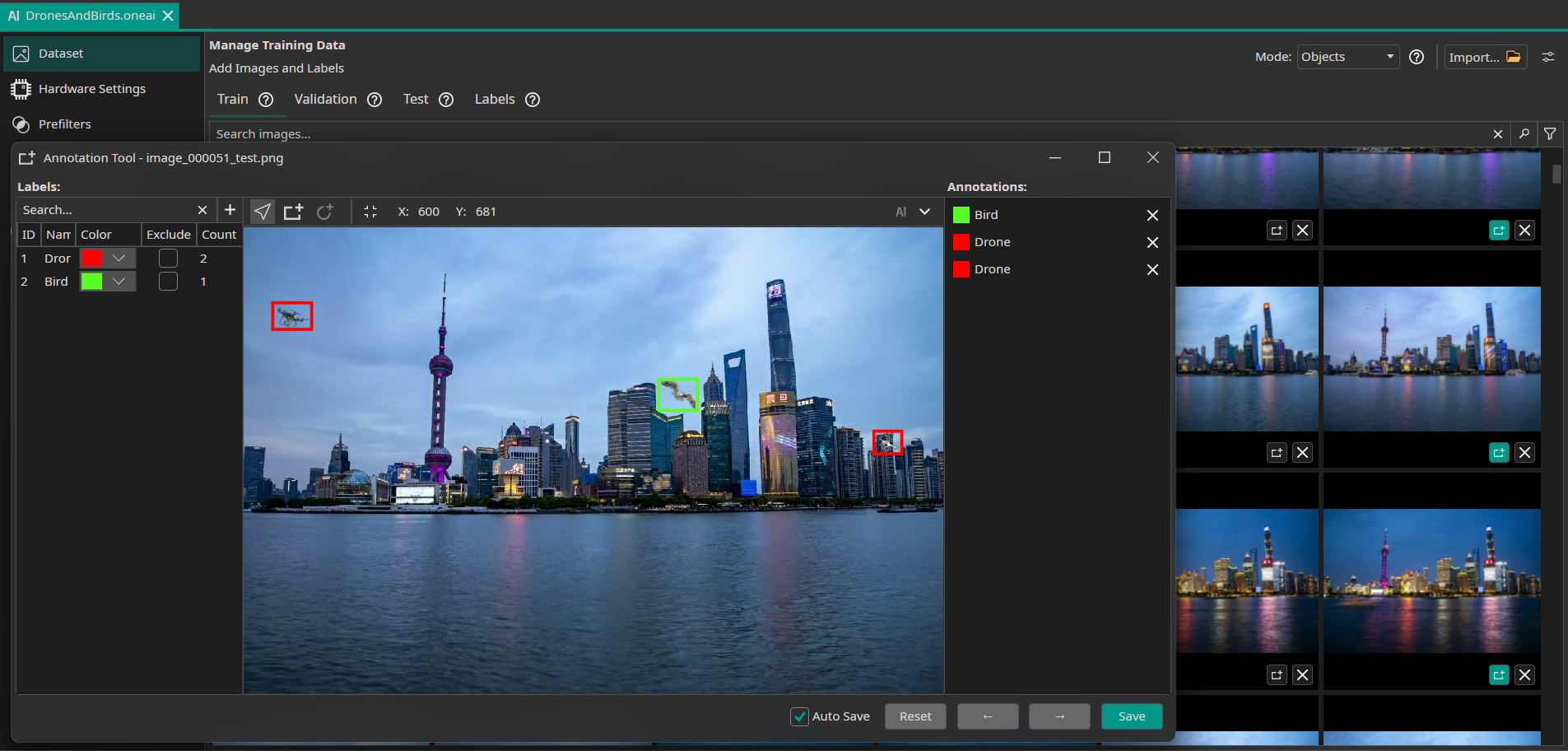
Task: Toggle the Auto Save checkbox
Action: coord(799,716)
